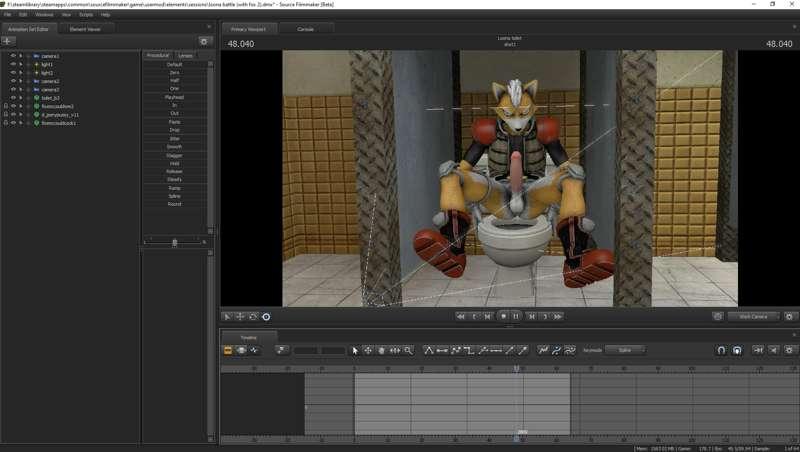Viewport: 800px width, 452px height.
Task: Expand the toilet_b3 tree item
Action: pos(28,97)
